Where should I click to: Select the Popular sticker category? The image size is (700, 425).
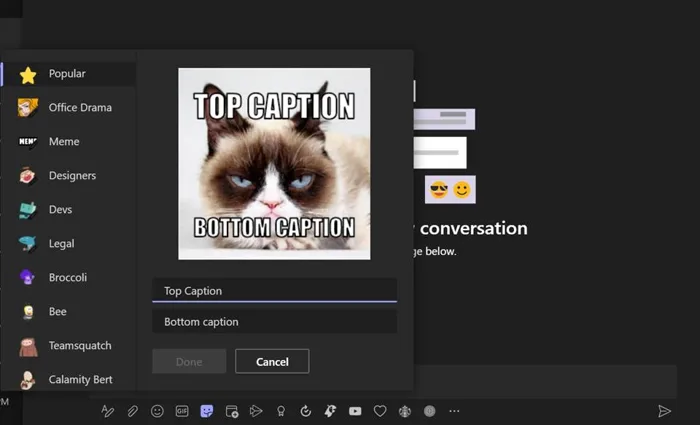[69, 74]
